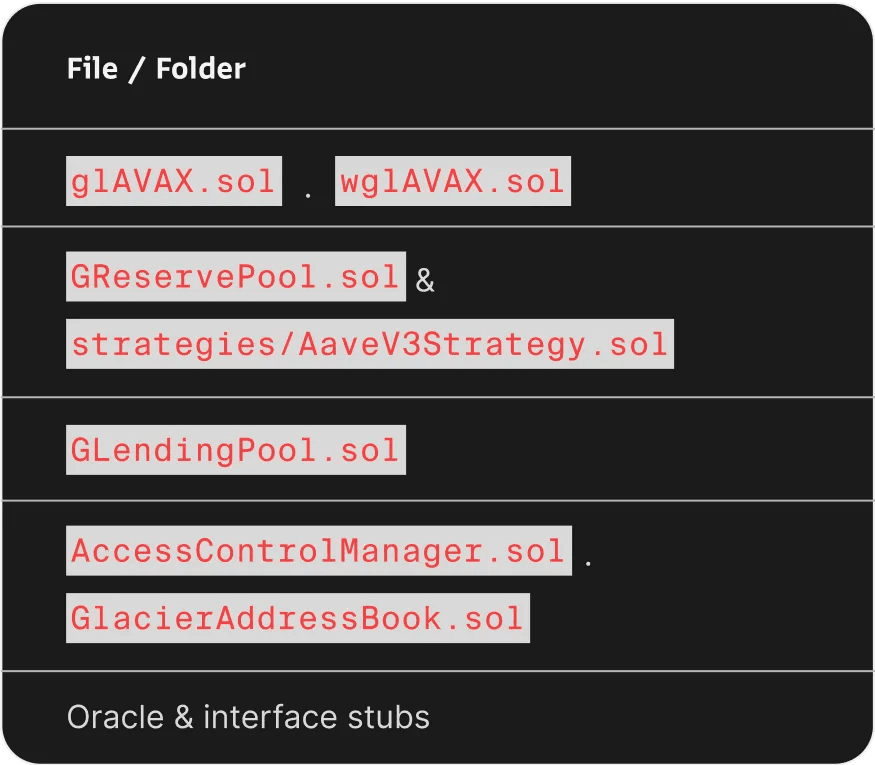Click the comma between glAVAX.sol and wglAVAX.sol
The width and height of the screenshot is (875, 765).
pyautogui.click(x=308, y=195)
